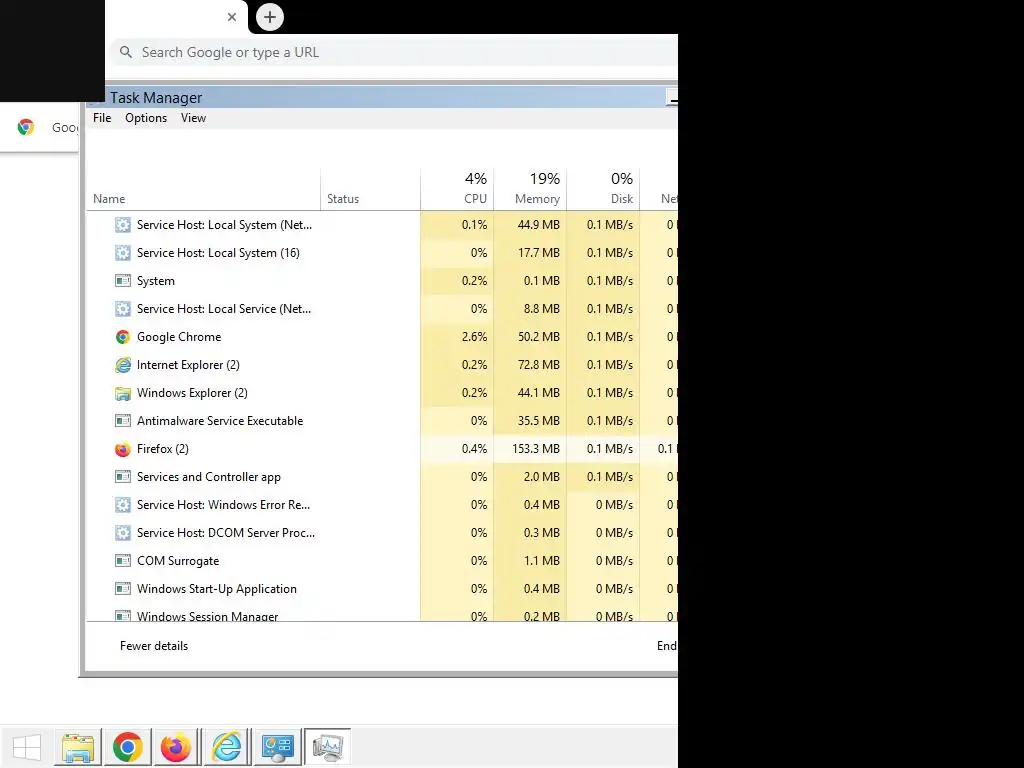Open File Explorer from the taskbar

(x=78, y=746)
